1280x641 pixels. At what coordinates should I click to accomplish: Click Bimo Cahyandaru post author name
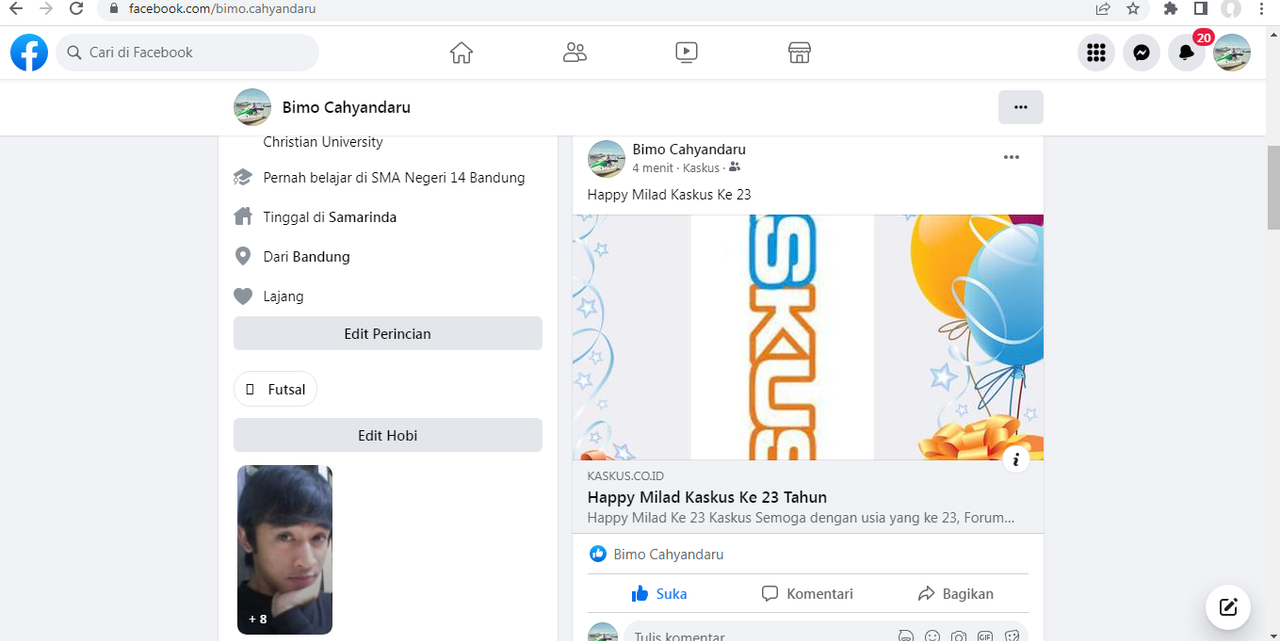[689, 149]
